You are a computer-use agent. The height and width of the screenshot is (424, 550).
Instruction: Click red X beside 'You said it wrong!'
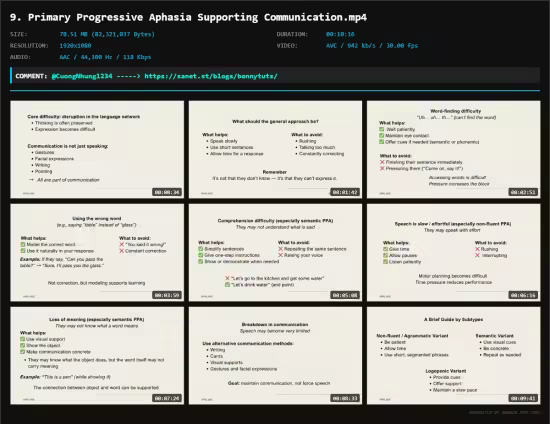pyautogui.click(x=122, y=244)
